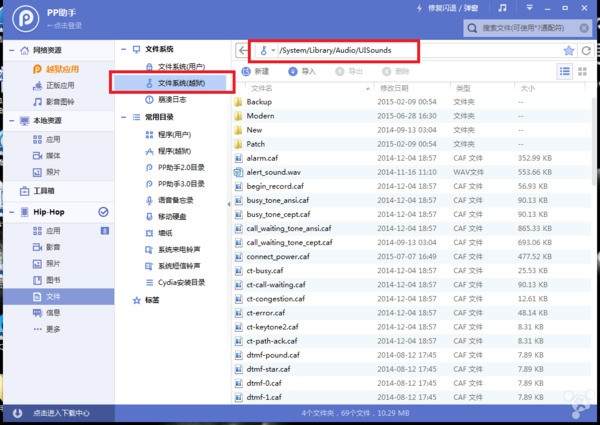Open 移动硬盘 directory
600x425 pixels.
tap(166, 217)
